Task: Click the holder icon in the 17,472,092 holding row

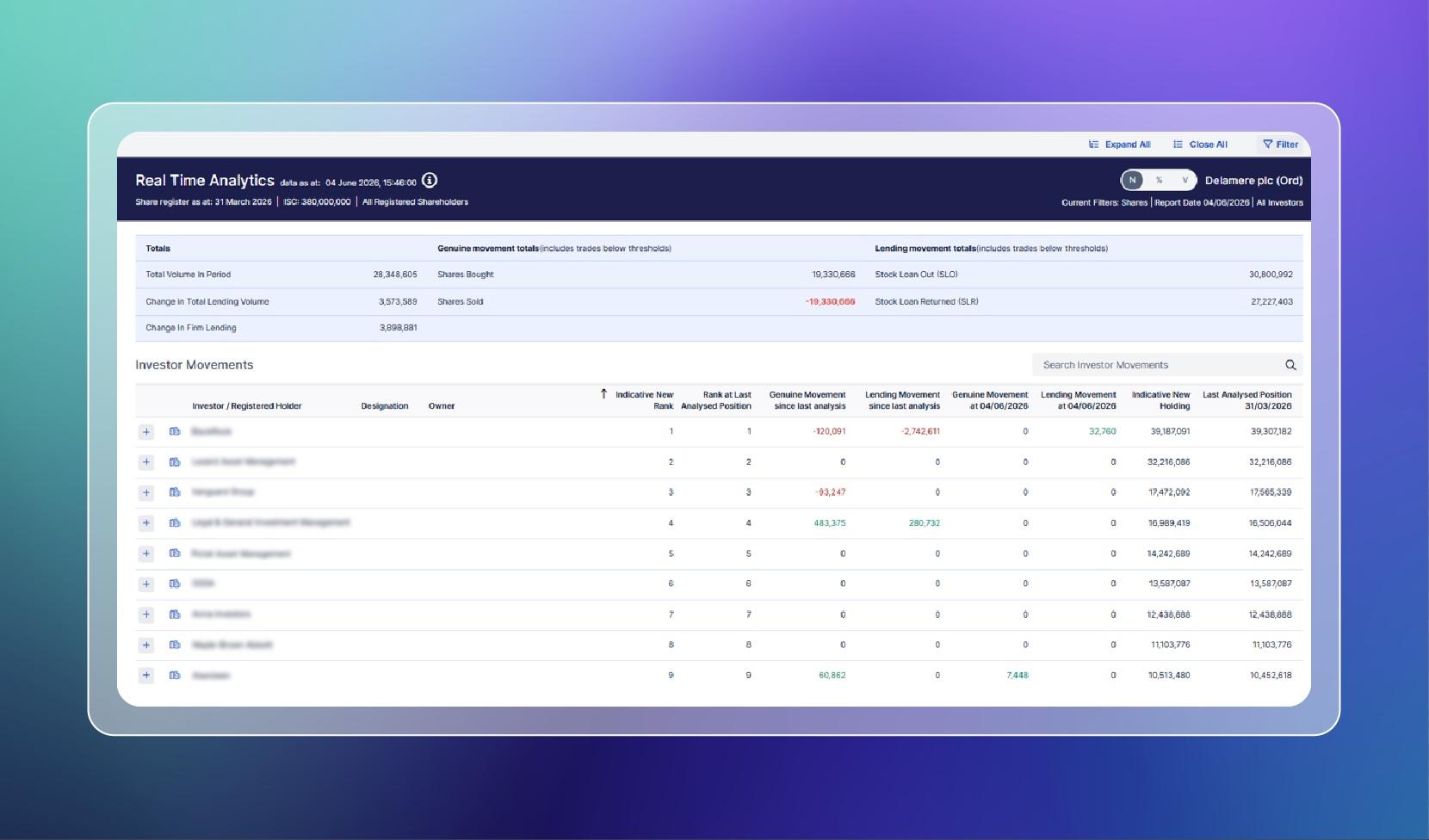Action: coord(175,492)
